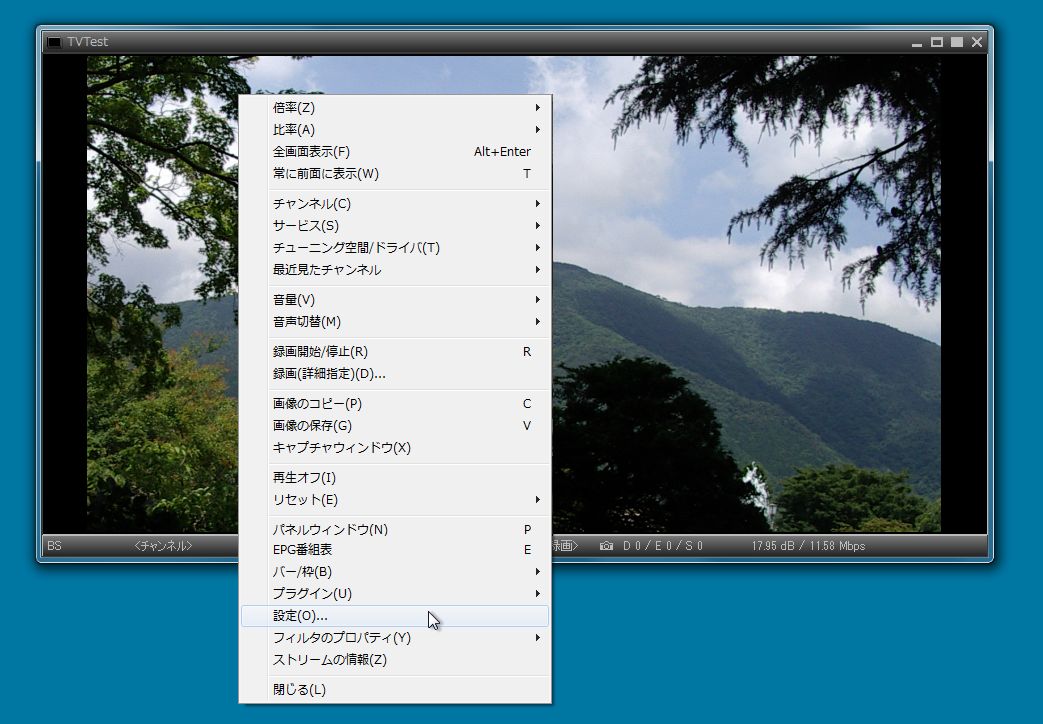1043x724 pixels.
Task: Click the 録画 status bar item
Action: [565, 546]
